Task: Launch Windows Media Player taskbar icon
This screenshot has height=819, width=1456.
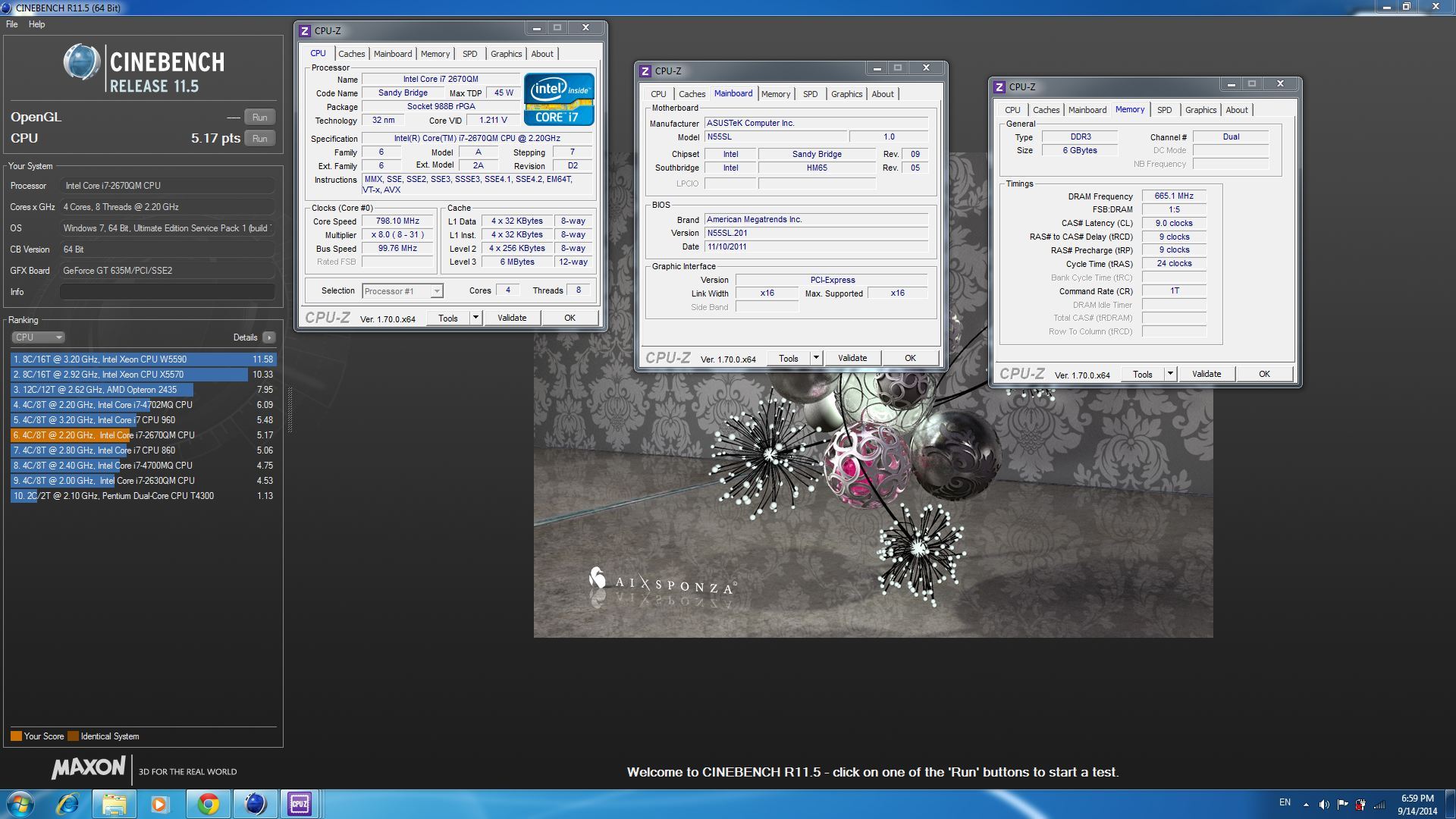Action: pos(160,804)
